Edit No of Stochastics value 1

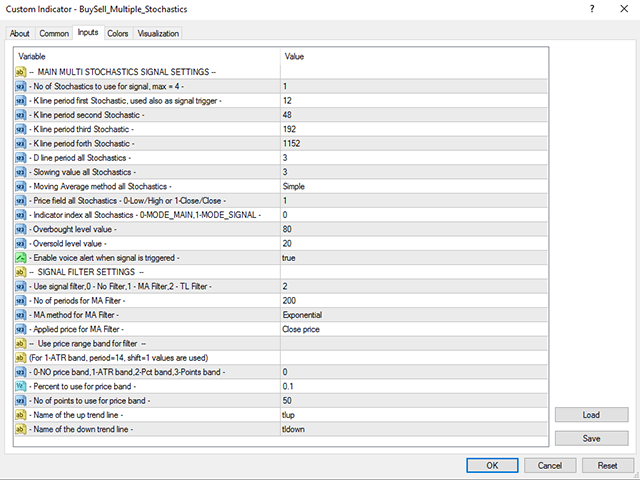(x=414, y=87)
